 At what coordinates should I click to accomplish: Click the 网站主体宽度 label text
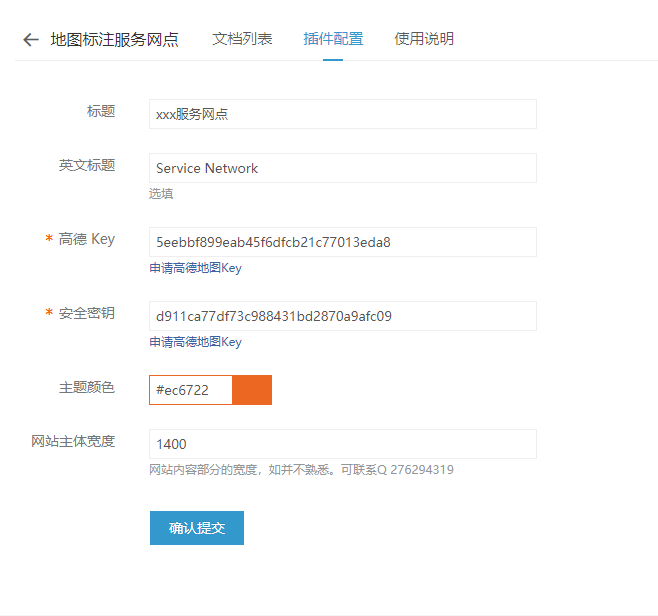click(x=73, y=441)
